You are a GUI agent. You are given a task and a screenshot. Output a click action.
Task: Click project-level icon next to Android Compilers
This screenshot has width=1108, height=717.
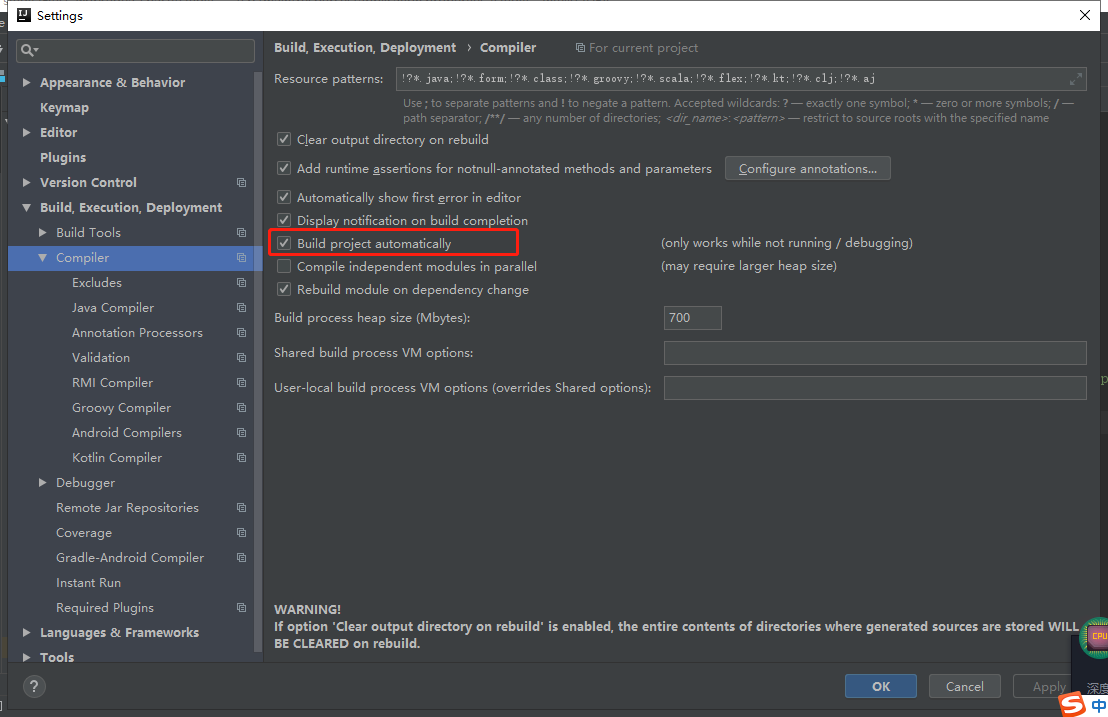[x=242, y=432]
